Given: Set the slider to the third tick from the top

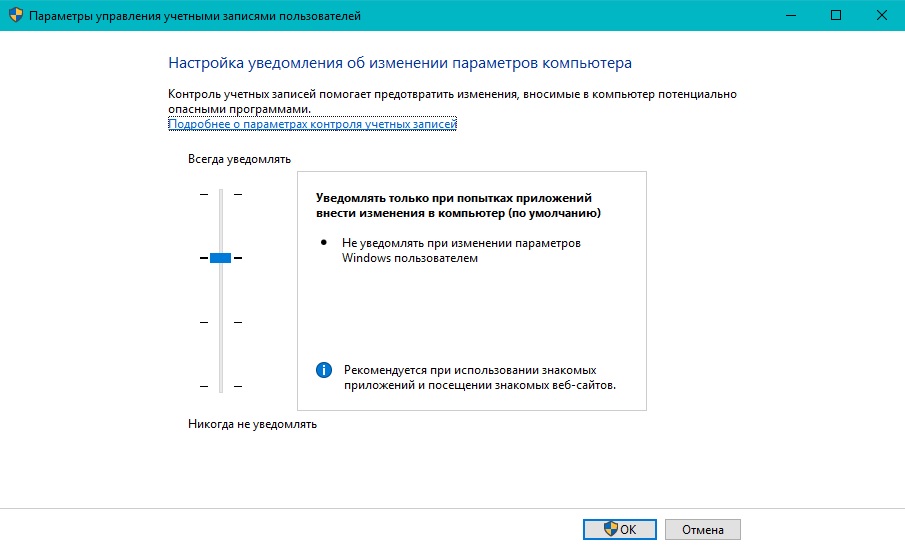Looking at the screenshot, I should tap(221, 322).
